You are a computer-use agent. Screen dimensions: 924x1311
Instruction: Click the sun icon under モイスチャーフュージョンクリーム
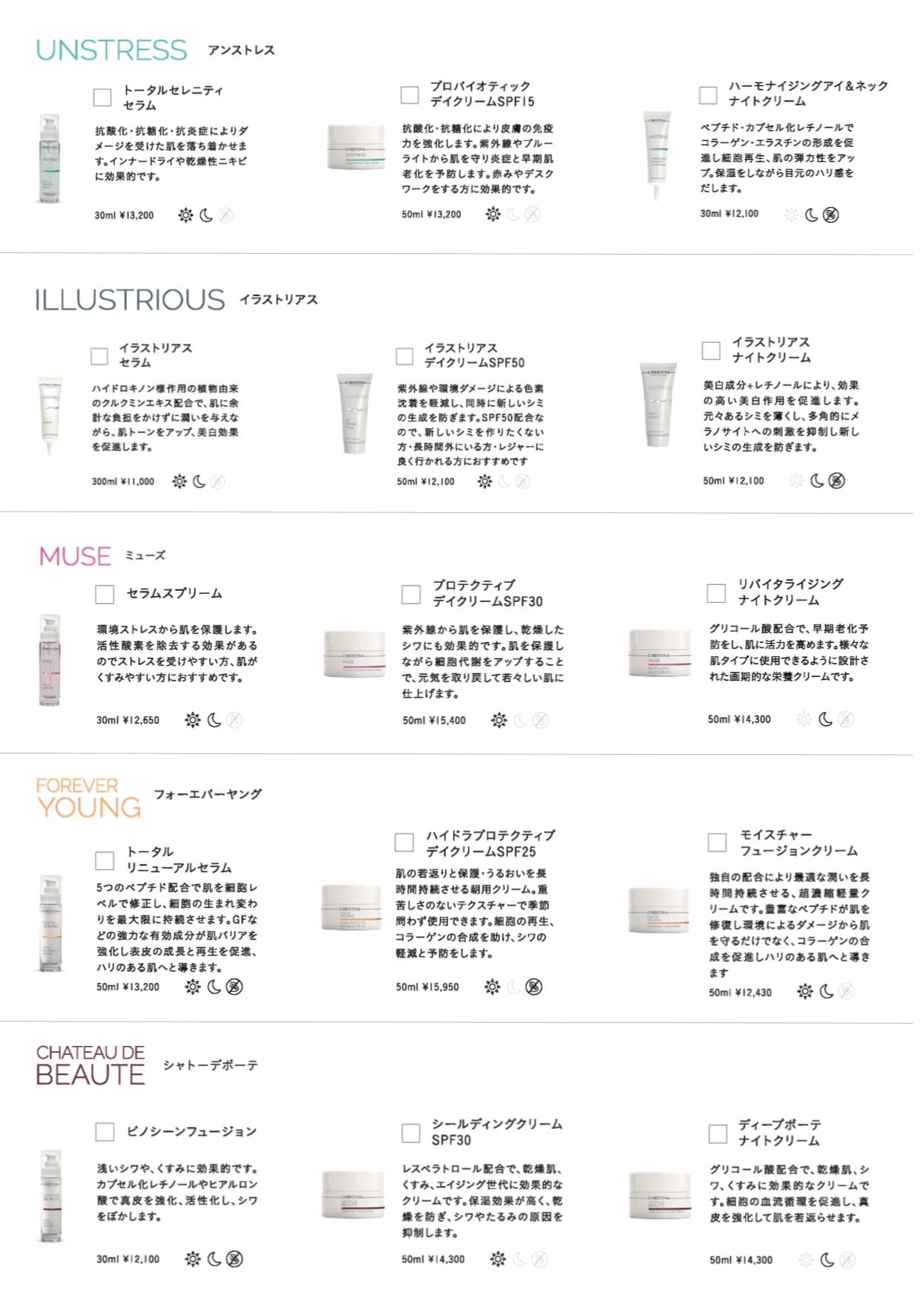[x=805, y=991]
